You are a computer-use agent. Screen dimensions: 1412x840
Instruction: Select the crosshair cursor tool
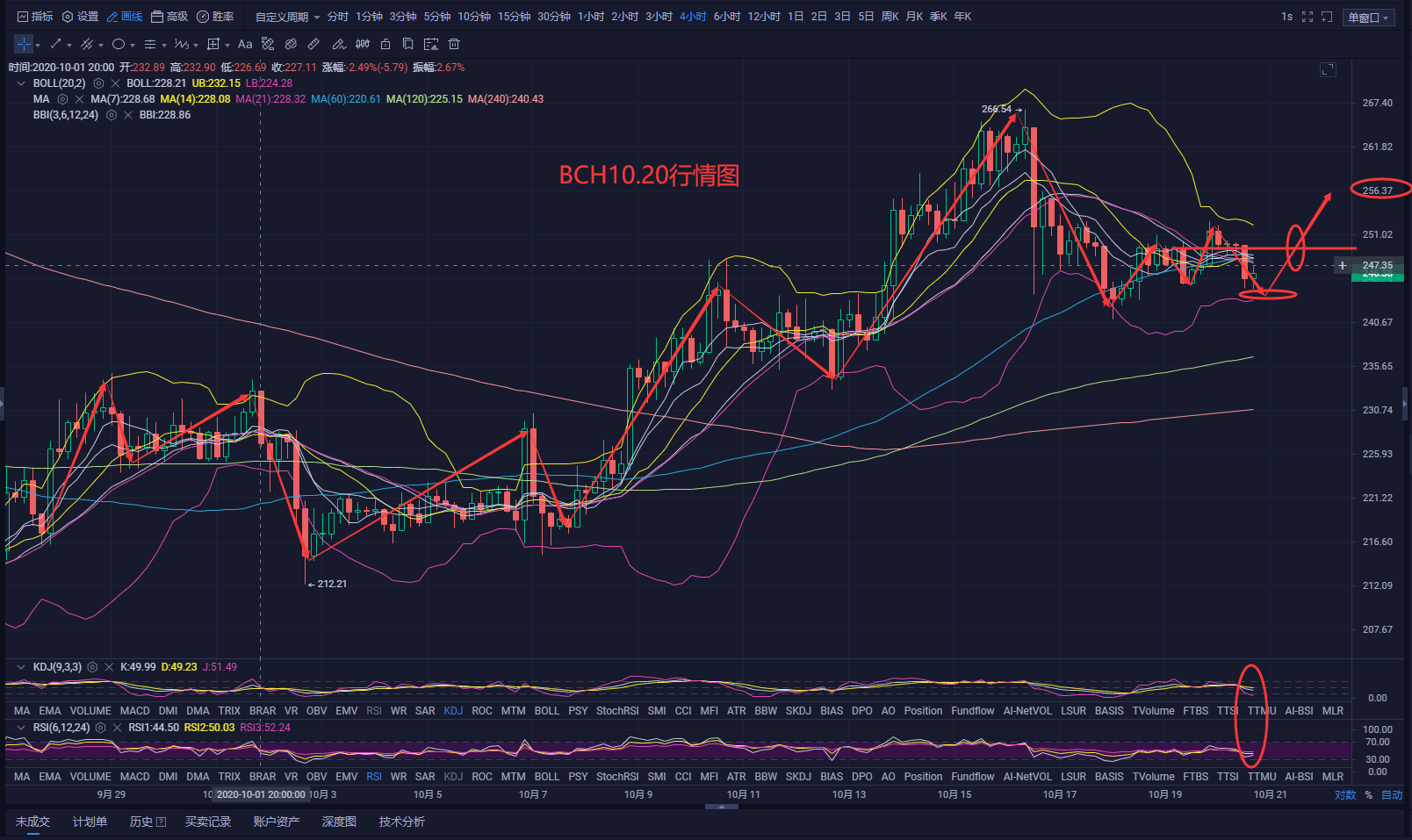[24, 44]
